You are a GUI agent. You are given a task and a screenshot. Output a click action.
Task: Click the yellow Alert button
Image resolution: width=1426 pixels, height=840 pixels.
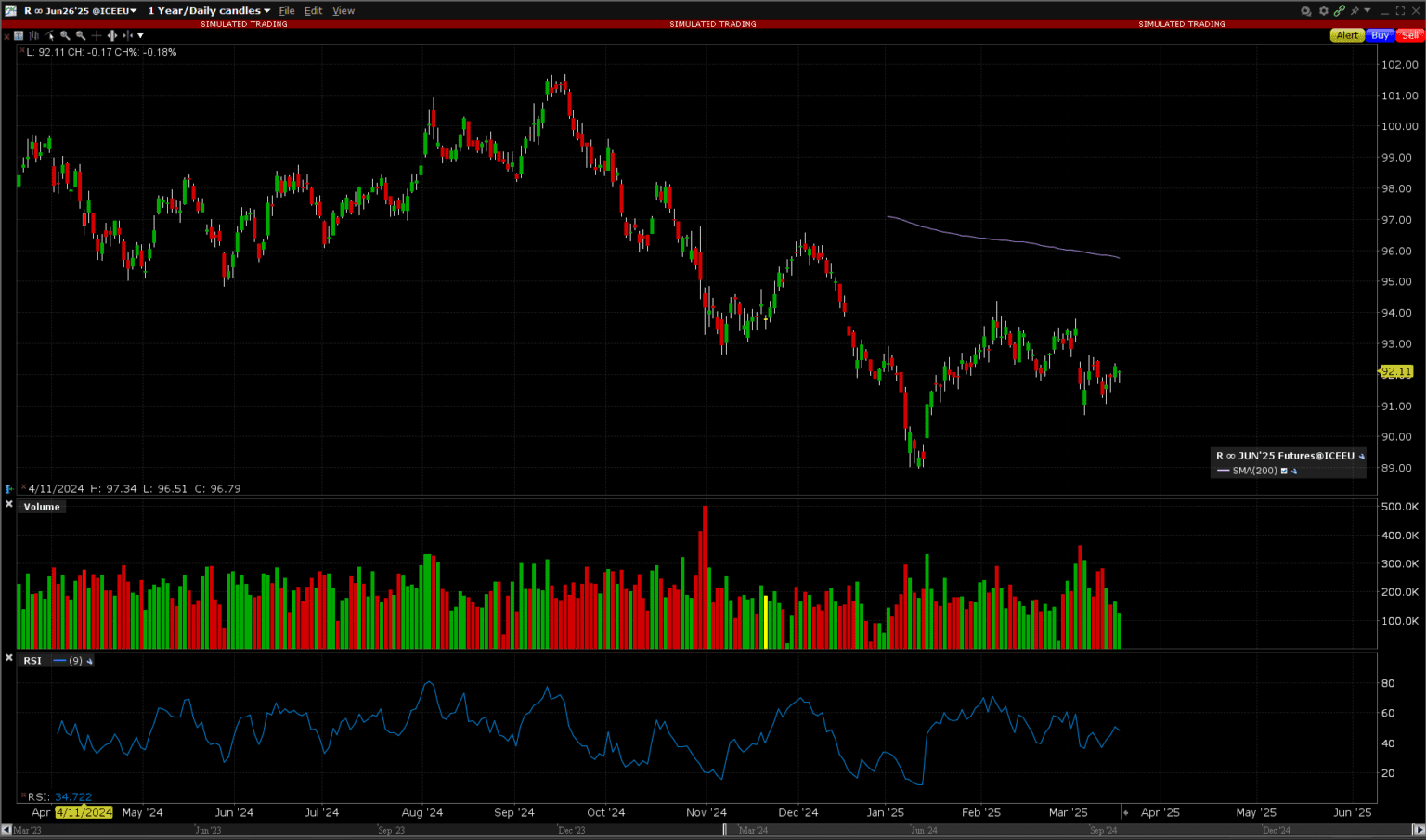coord(1347,35)
